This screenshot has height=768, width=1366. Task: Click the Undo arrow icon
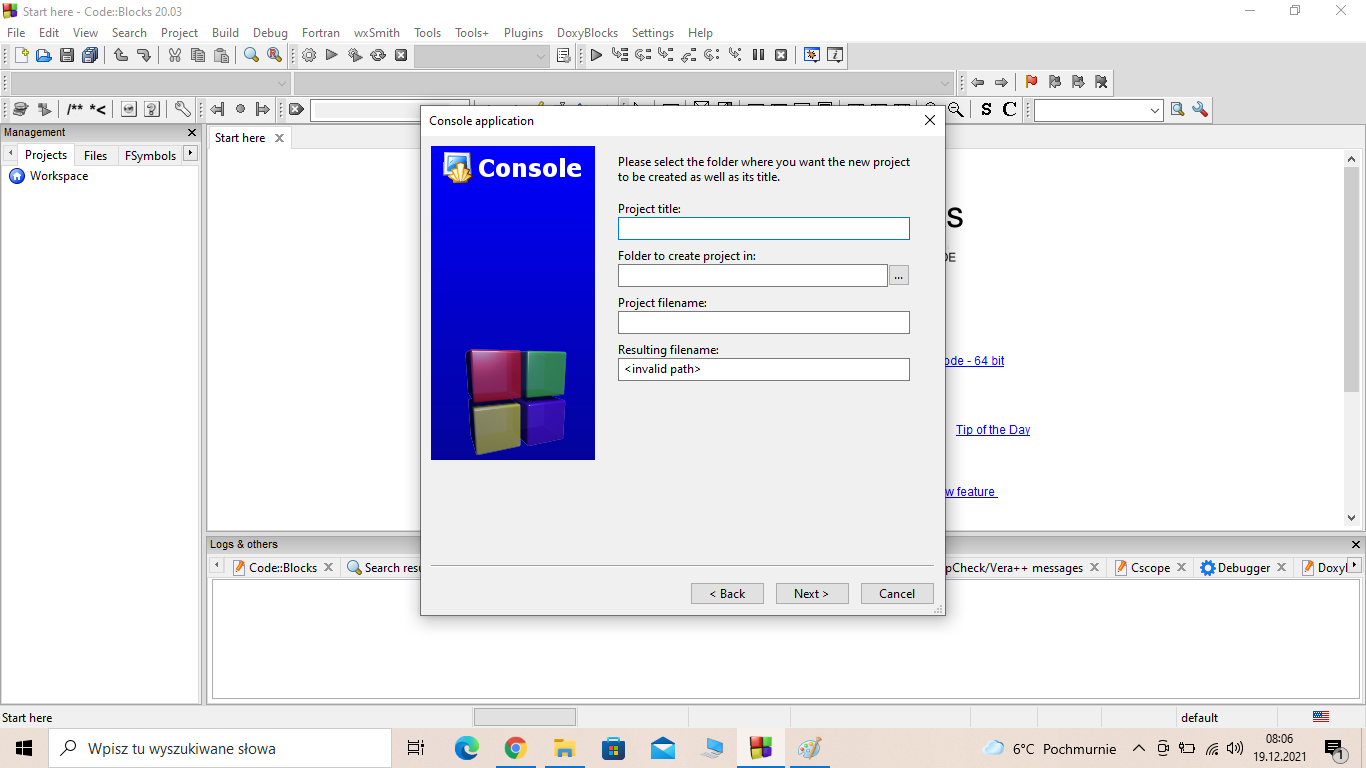click(x=121, y=56)
